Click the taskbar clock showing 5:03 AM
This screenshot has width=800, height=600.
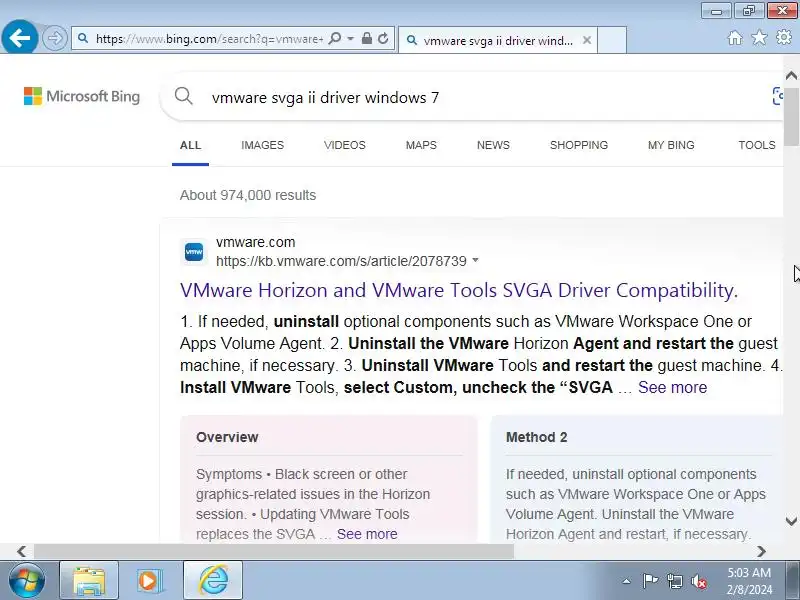coord(749,581)
